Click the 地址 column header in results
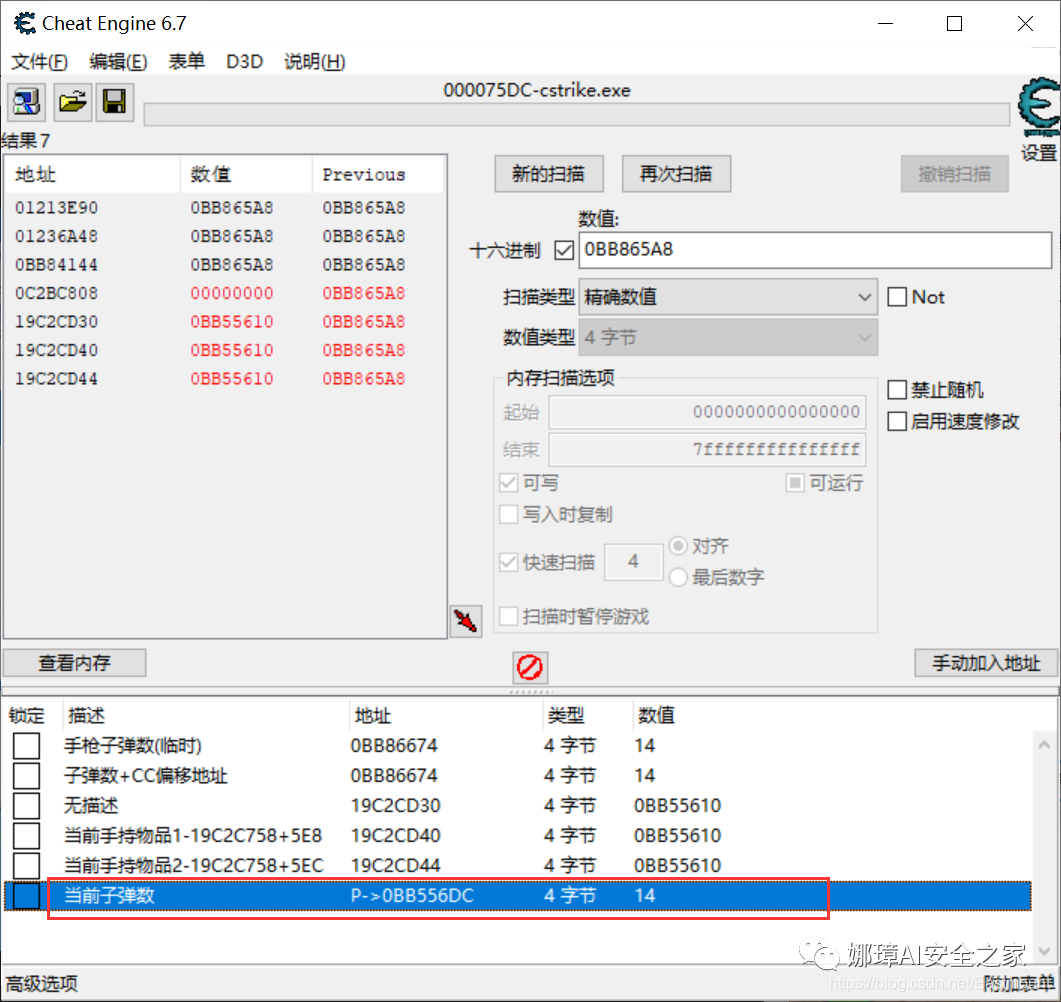 coord(93,175)
